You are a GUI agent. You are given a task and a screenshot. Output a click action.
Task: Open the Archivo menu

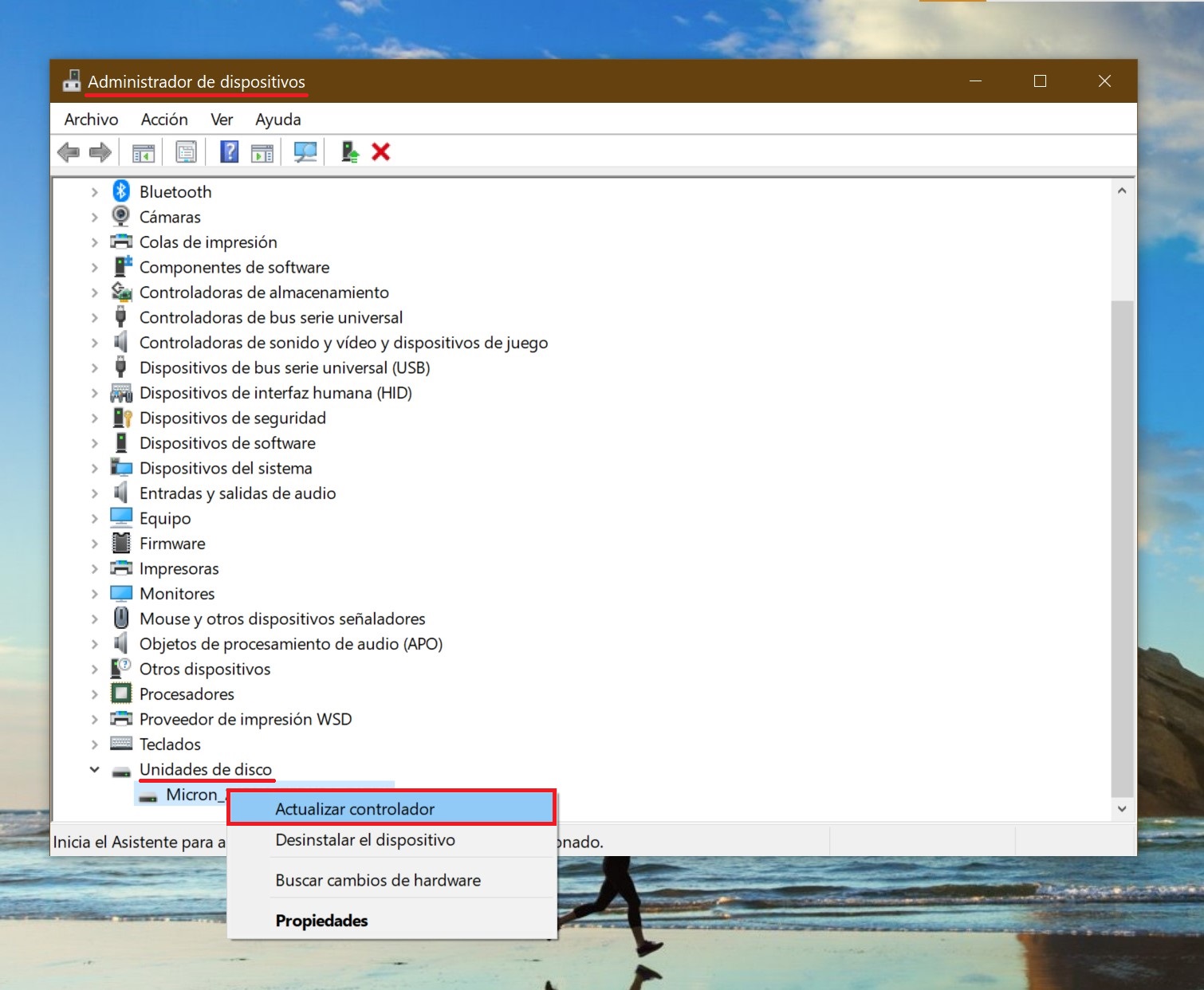(91, 120)
